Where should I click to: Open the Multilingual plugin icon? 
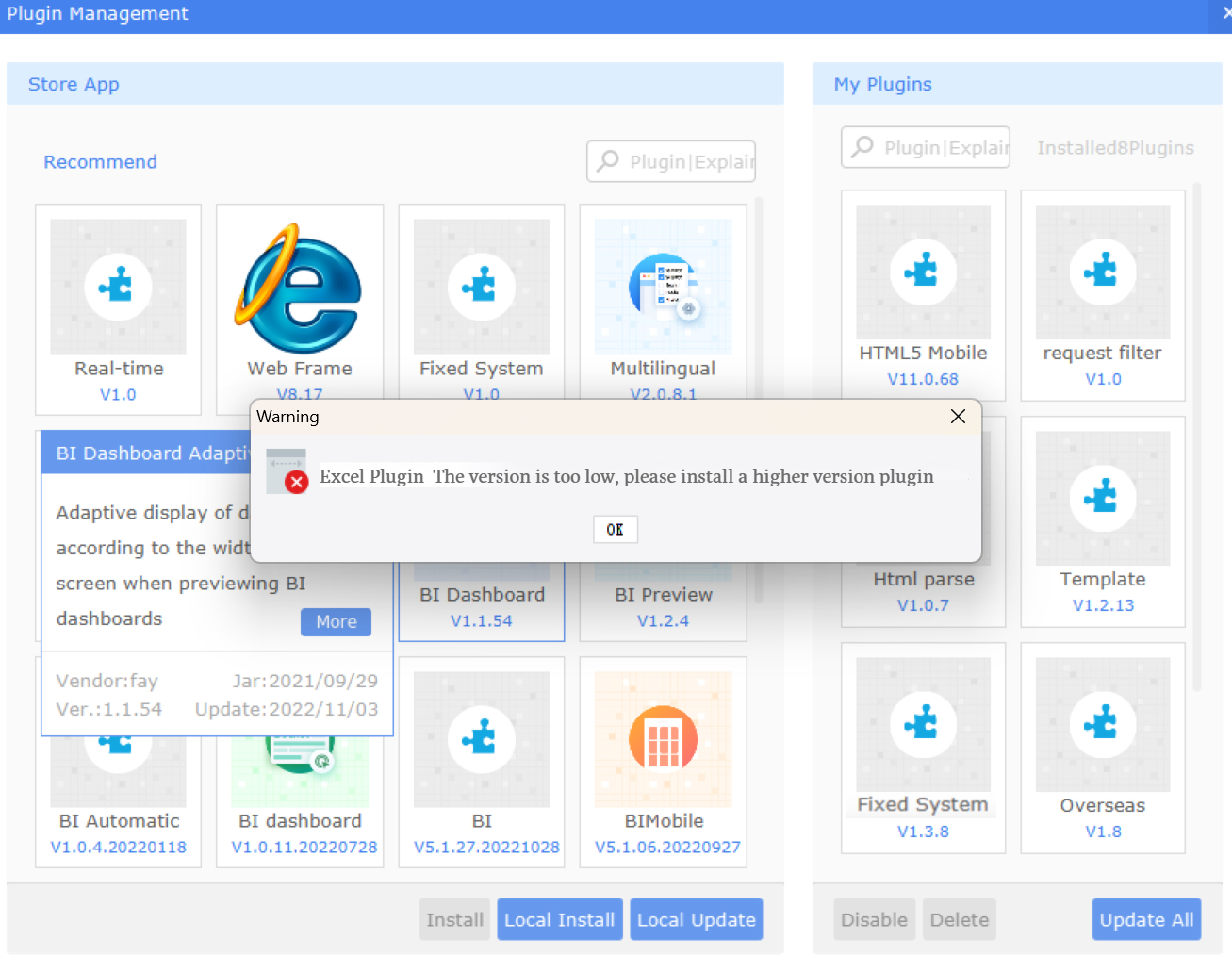(x=664, y=286)
